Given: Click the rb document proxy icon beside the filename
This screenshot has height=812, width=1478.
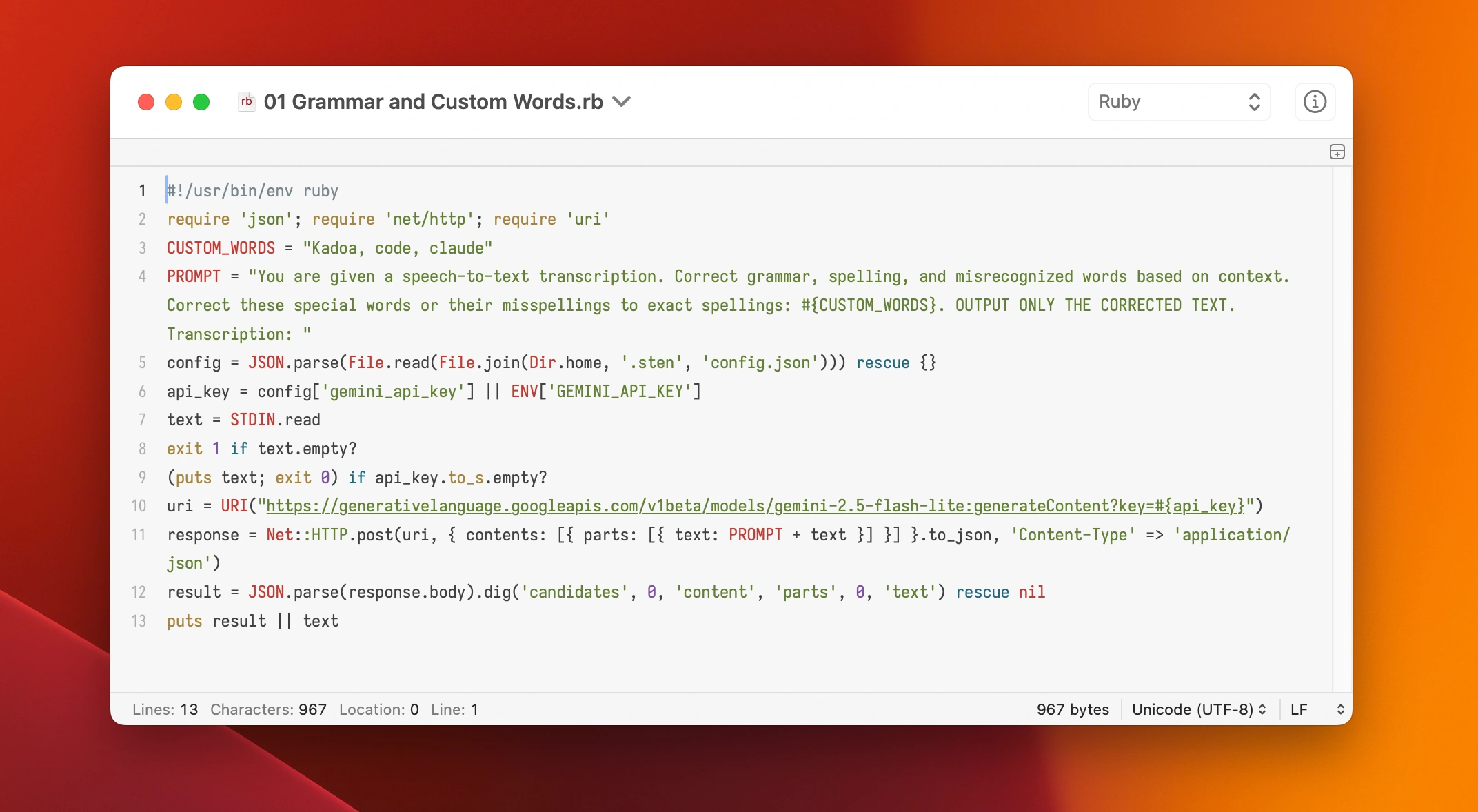Looking at the screenshot, I should tap(247, 101).
